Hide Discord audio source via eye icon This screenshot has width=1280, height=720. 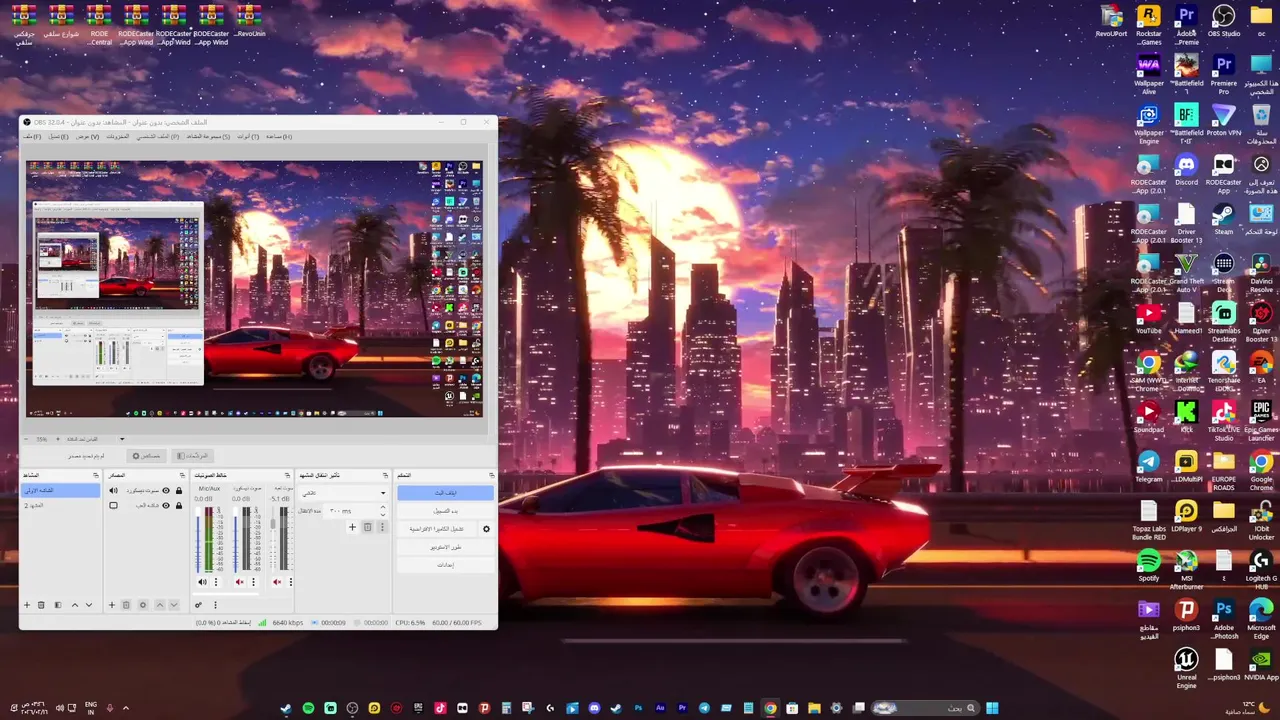click(166, 491)
